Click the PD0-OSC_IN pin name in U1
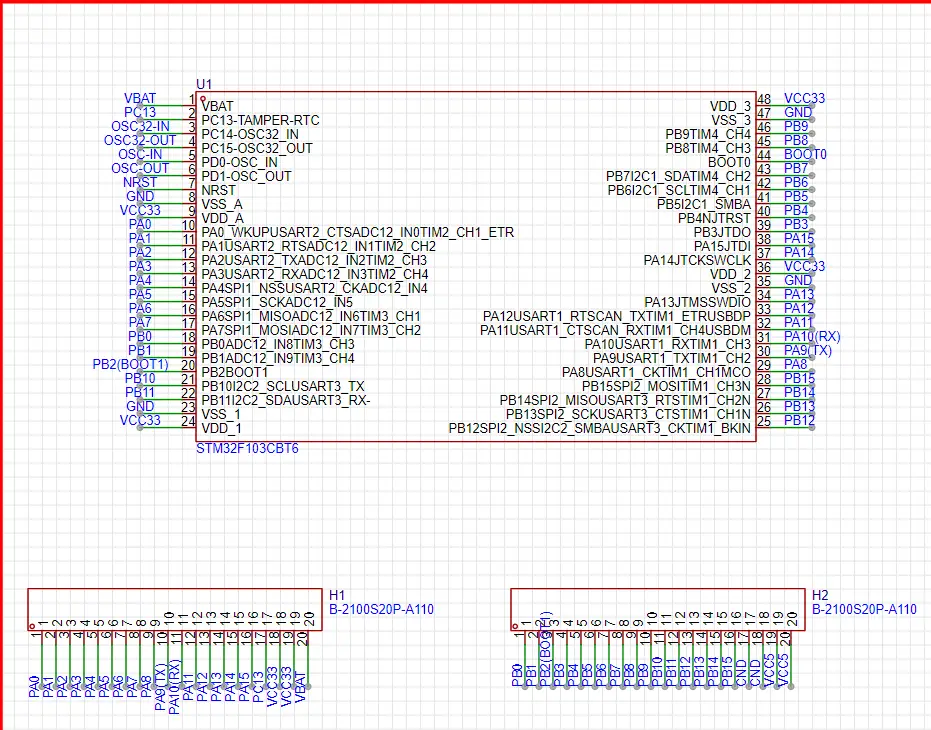Viewport: 931px width, 730px height. pyautogui.click(x=240, y=162)
